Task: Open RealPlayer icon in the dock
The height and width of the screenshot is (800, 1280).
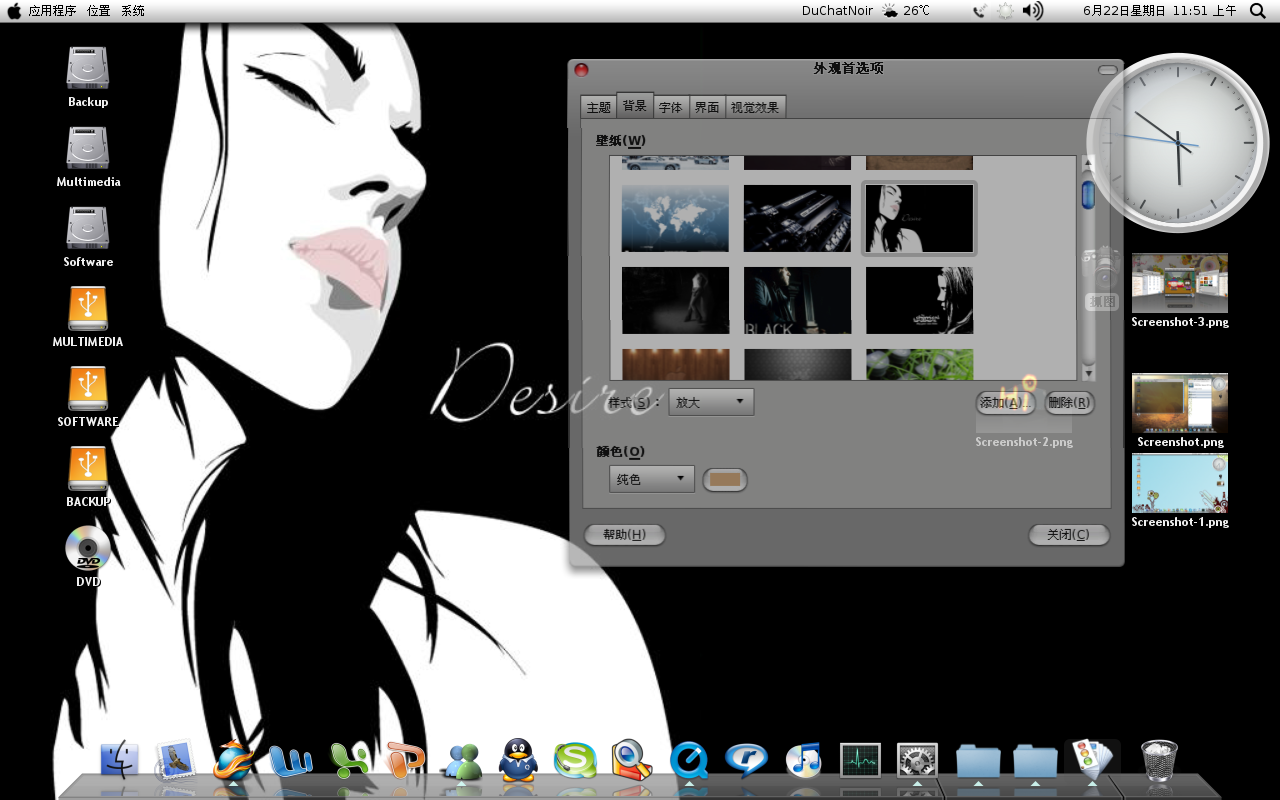Action: tap(746, 760)
